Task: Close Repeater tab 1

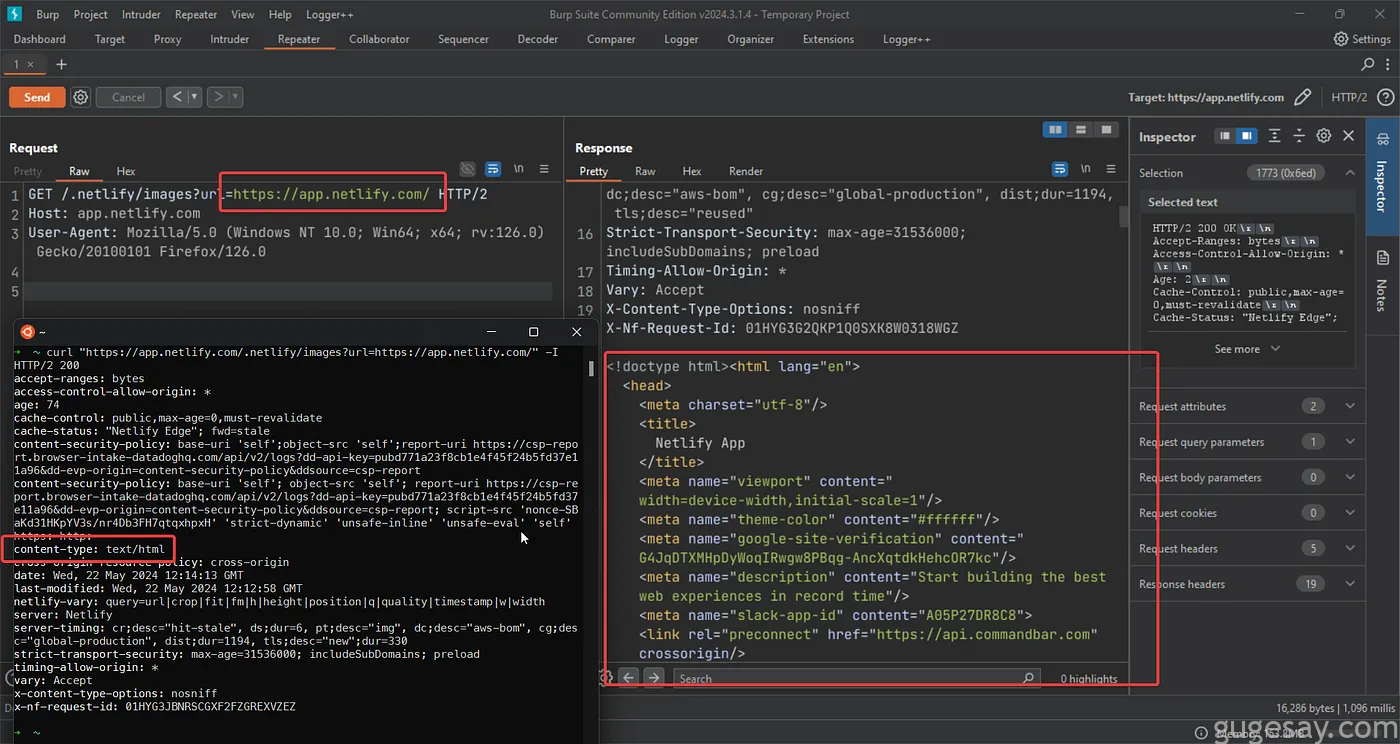Action: click(x=30, y=64)
